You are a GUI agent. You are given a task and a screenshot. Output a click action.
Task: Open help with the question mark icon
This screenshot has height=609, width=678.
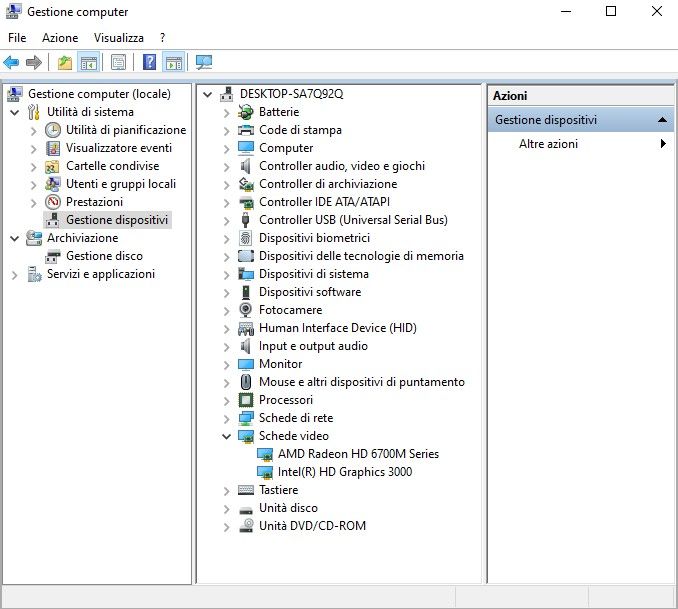pos(150,62)
